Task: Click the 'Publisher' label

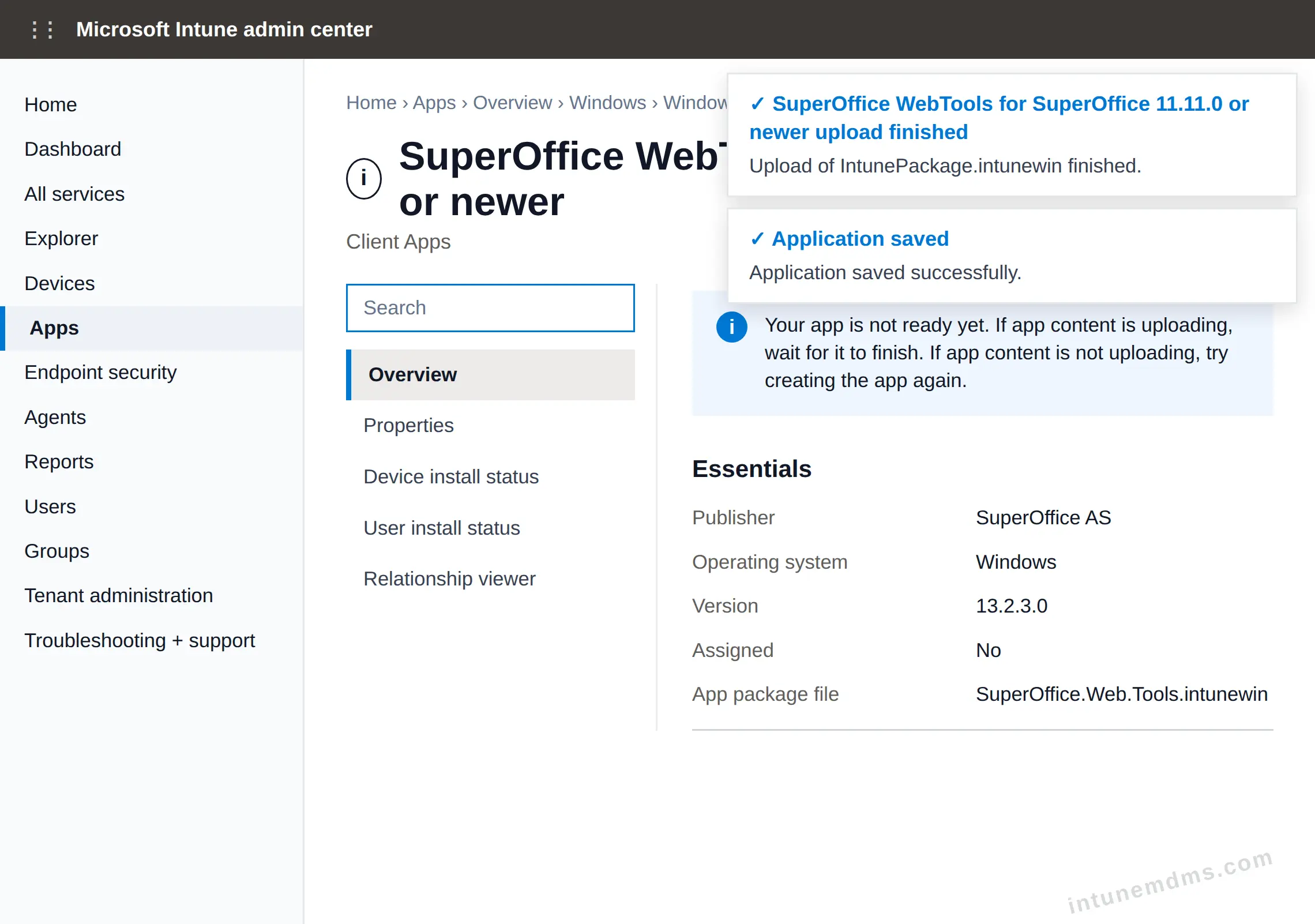Action: 733,517
